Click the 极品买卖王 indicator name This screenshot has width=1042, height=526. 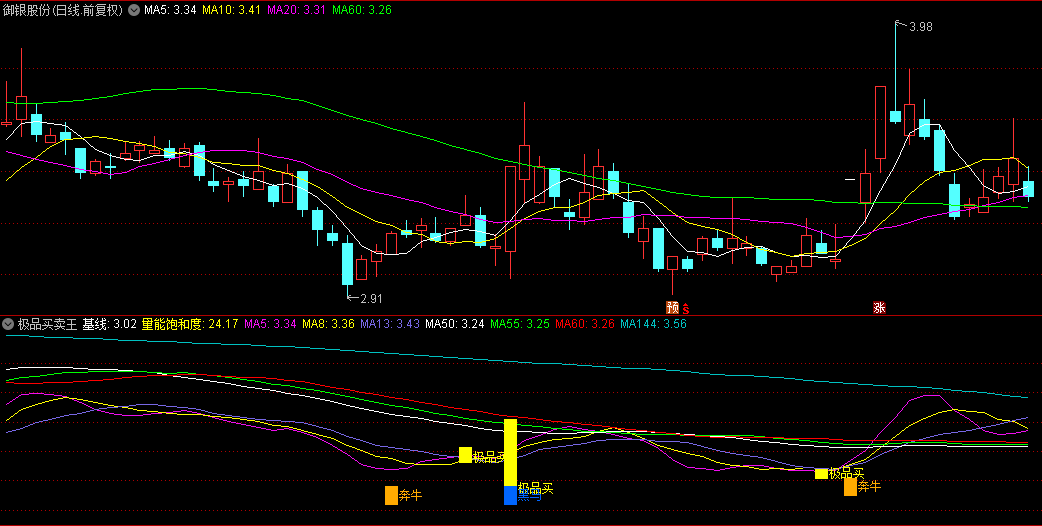tap(47, 324)
